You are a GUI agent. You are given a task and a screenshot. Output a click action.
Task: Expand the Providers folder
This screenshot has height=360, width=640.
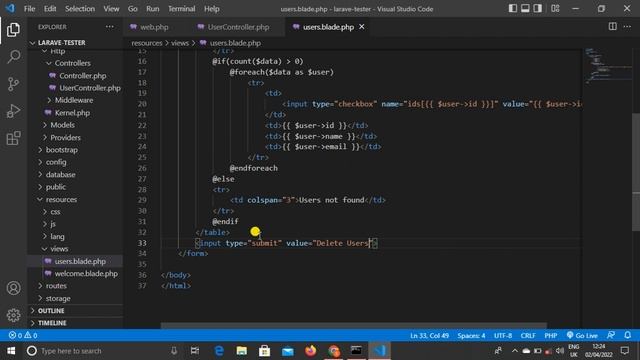[x=65, y=138]
